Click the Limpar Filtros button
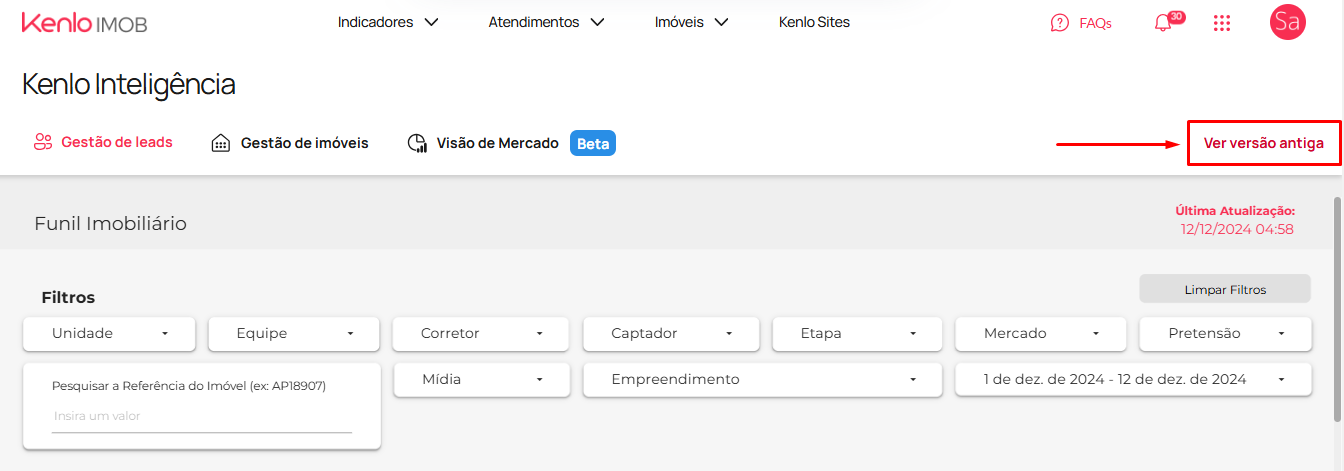 pyautogui.click(x=1225, y=289)
